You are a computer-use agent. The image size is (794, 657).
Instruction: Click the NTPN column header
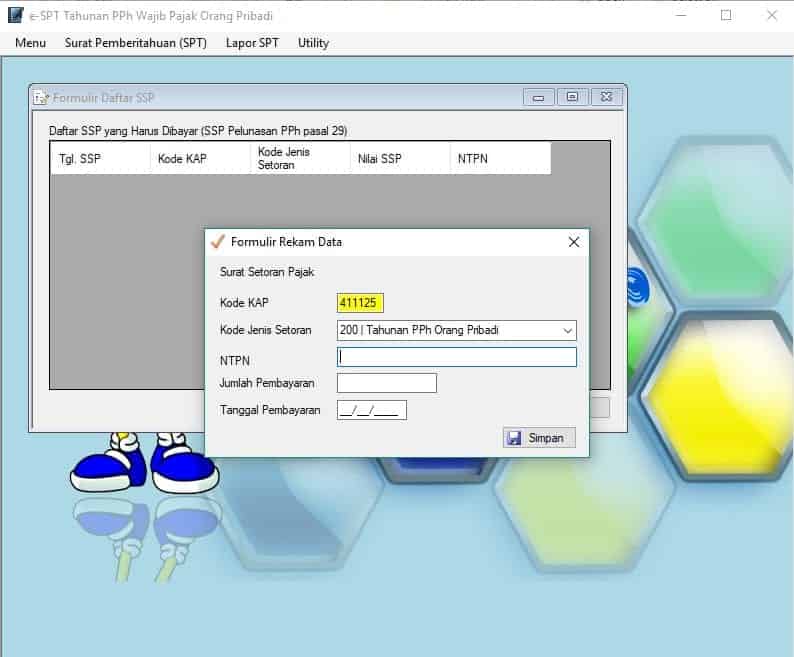pos(500,159)
